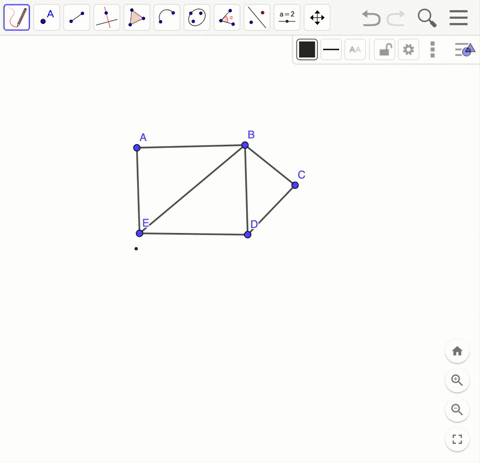Pick the Polygon tool
The image size is (480, 462).
click(137, 17)
